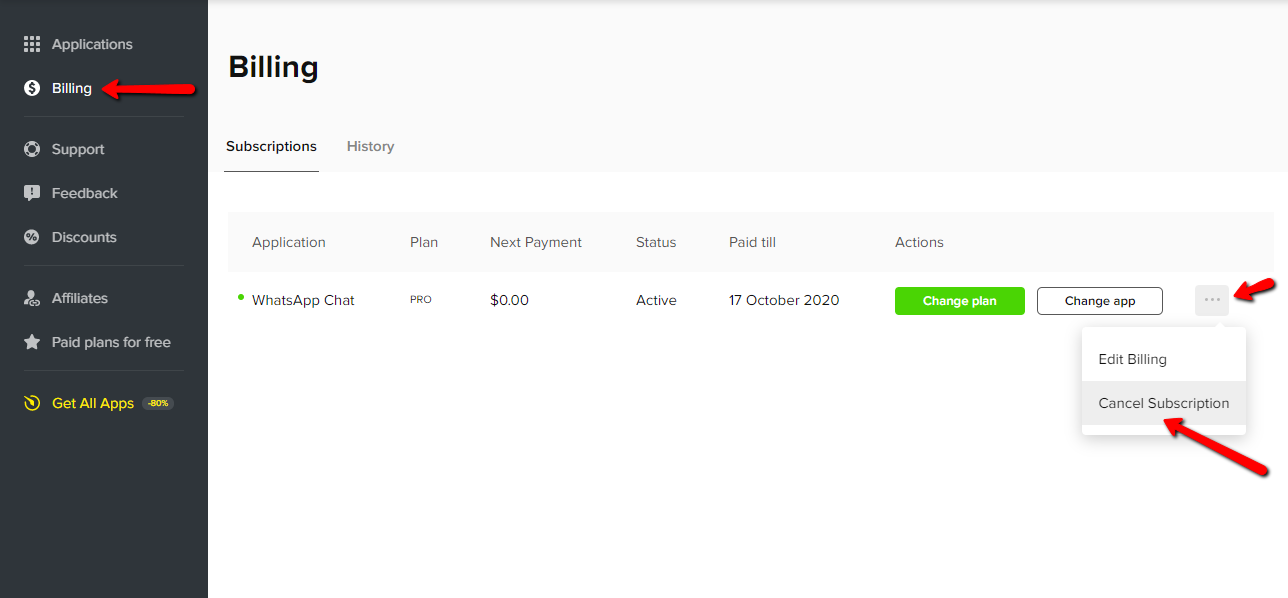The image size is (1288, 598).
Task: Click the Get All Apps yellow icon
Action: [x=32, y=403]
